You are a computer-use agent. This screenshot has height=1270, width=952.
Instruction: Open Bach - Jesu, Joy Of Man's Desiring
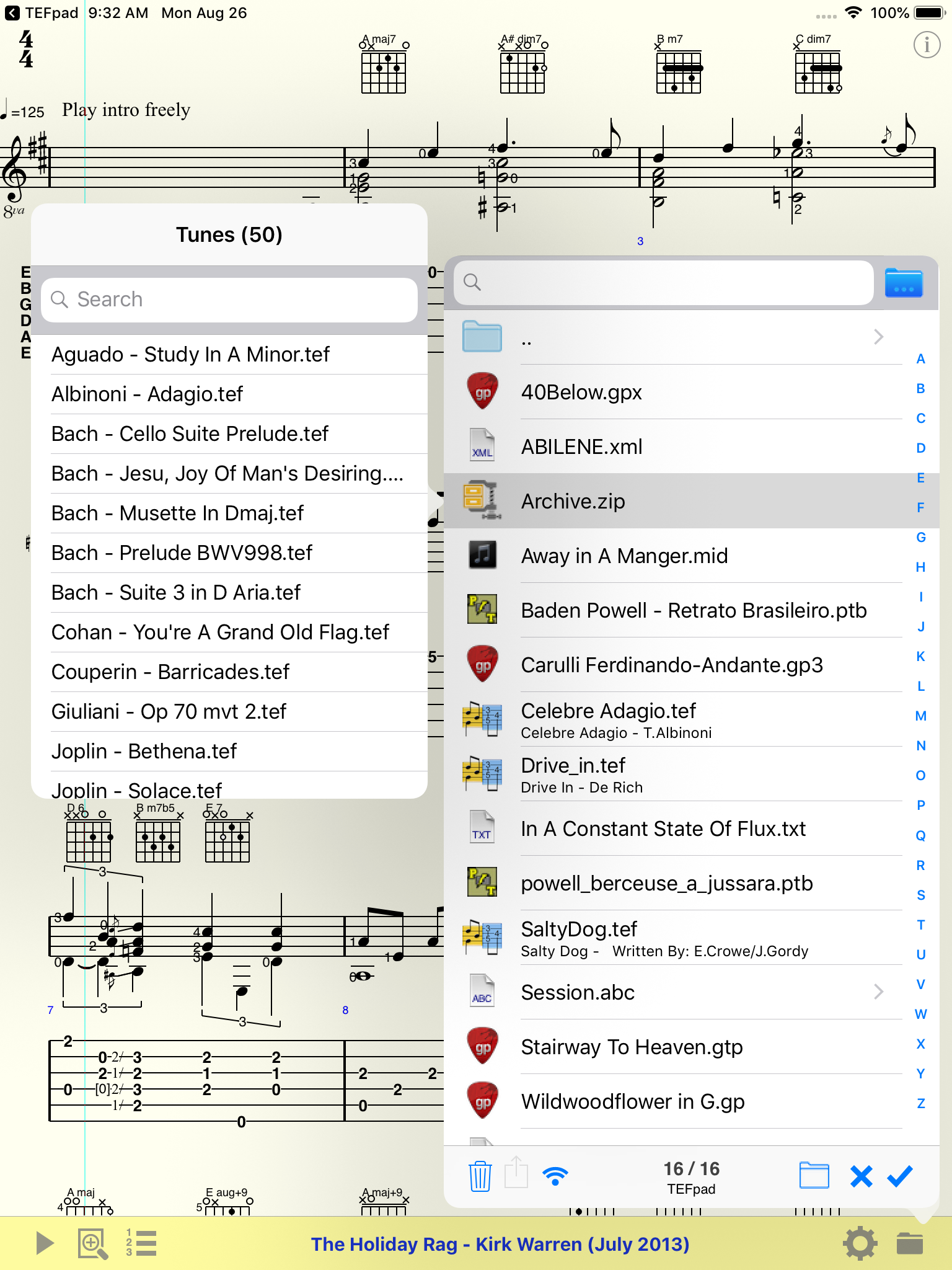[229, 474]
